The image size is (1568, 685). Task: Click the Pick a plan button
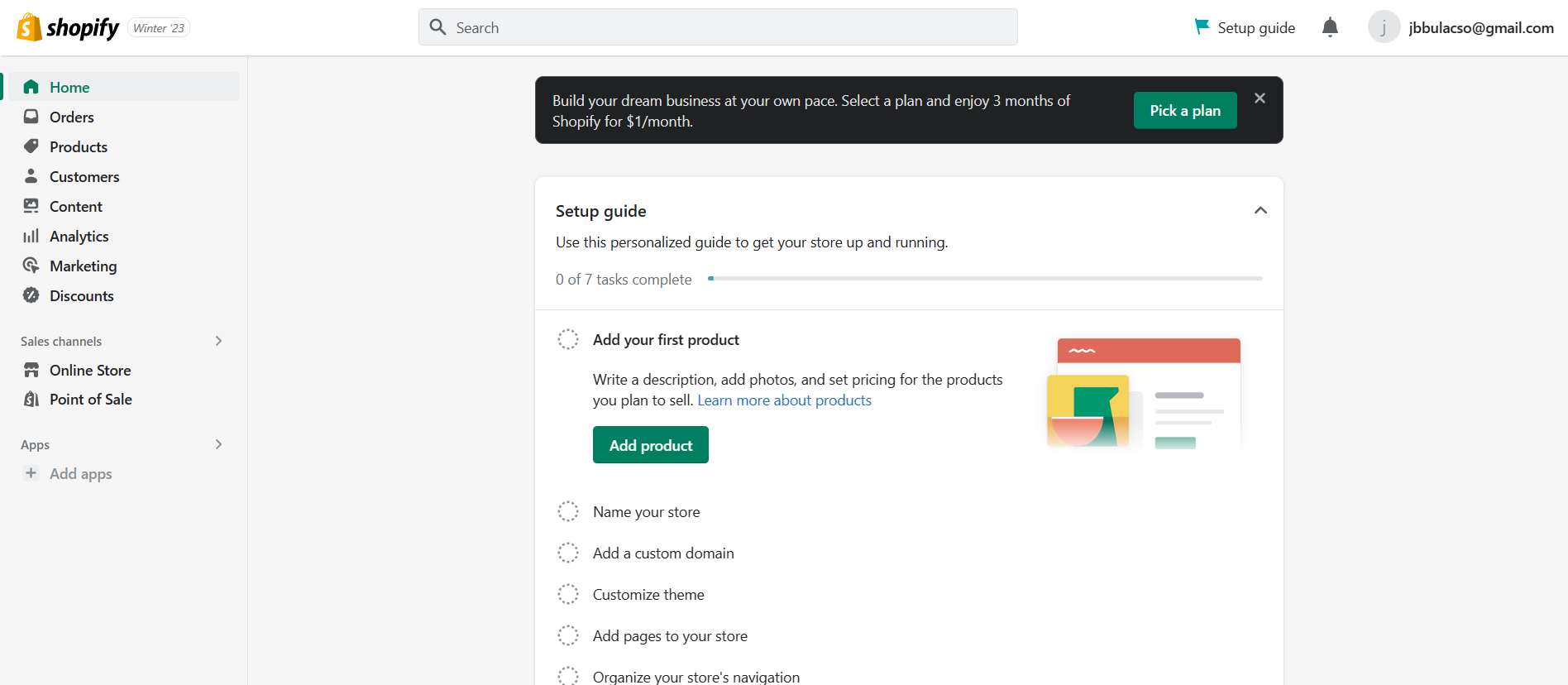[x=1185, y=110]
